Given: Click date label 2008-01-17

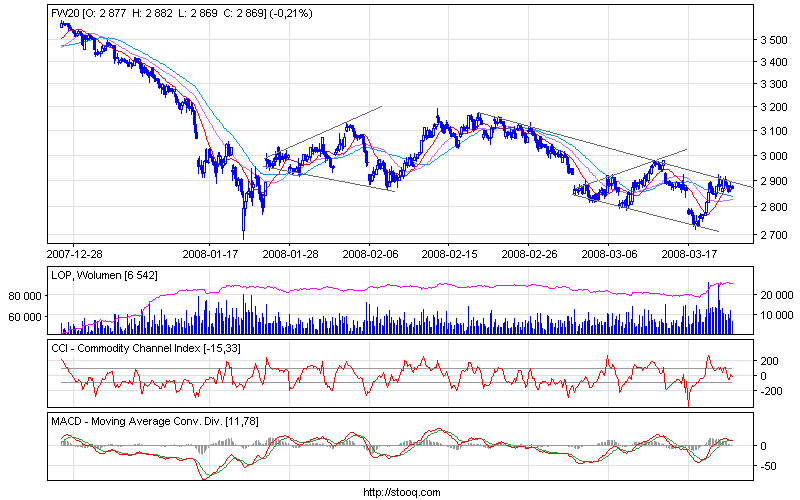Looking at the screenshot, I should click(x=210, y=254).
